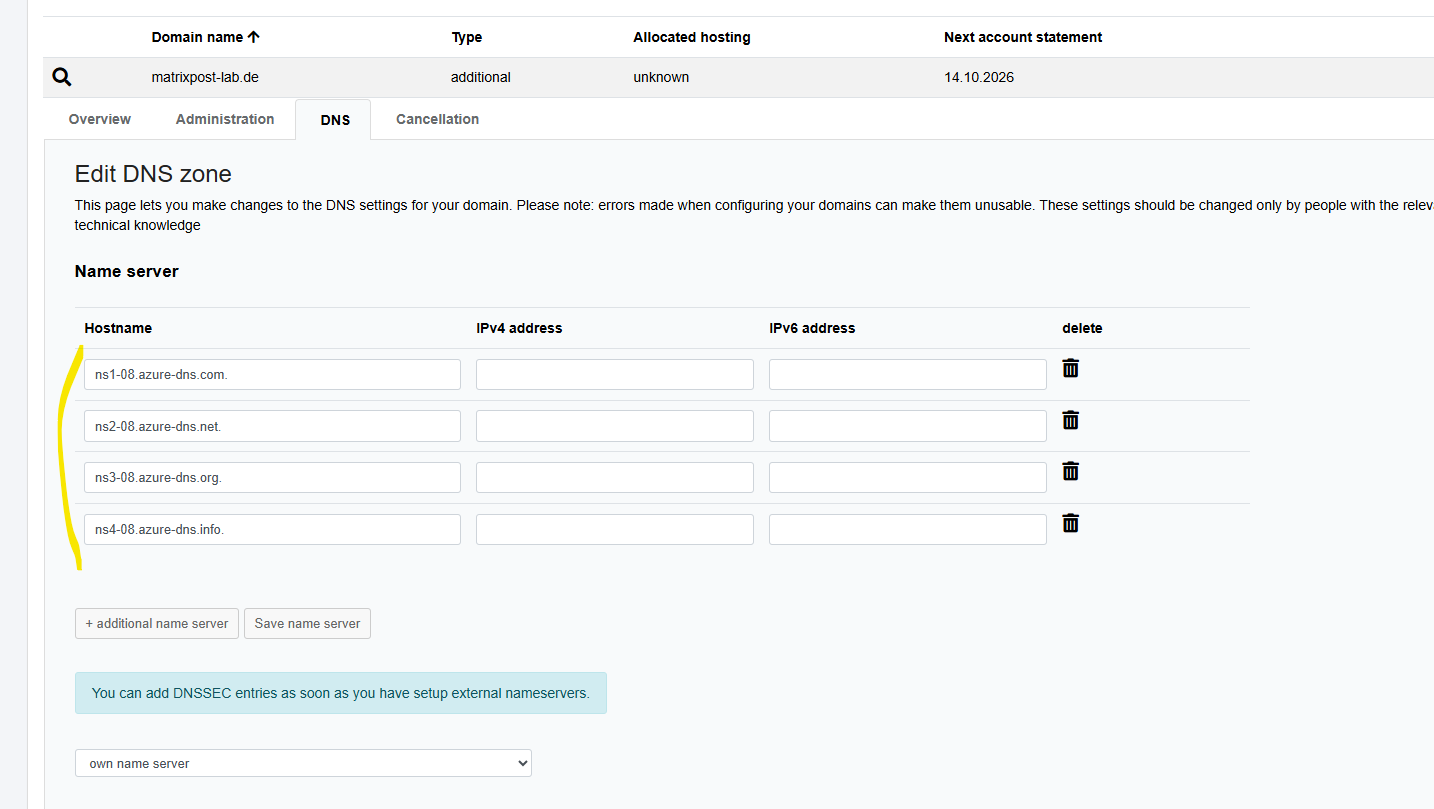Focus IPv4 address field for ns1-08 row
The width and height of the screenshot is (1434, 809).
[614, 374]
